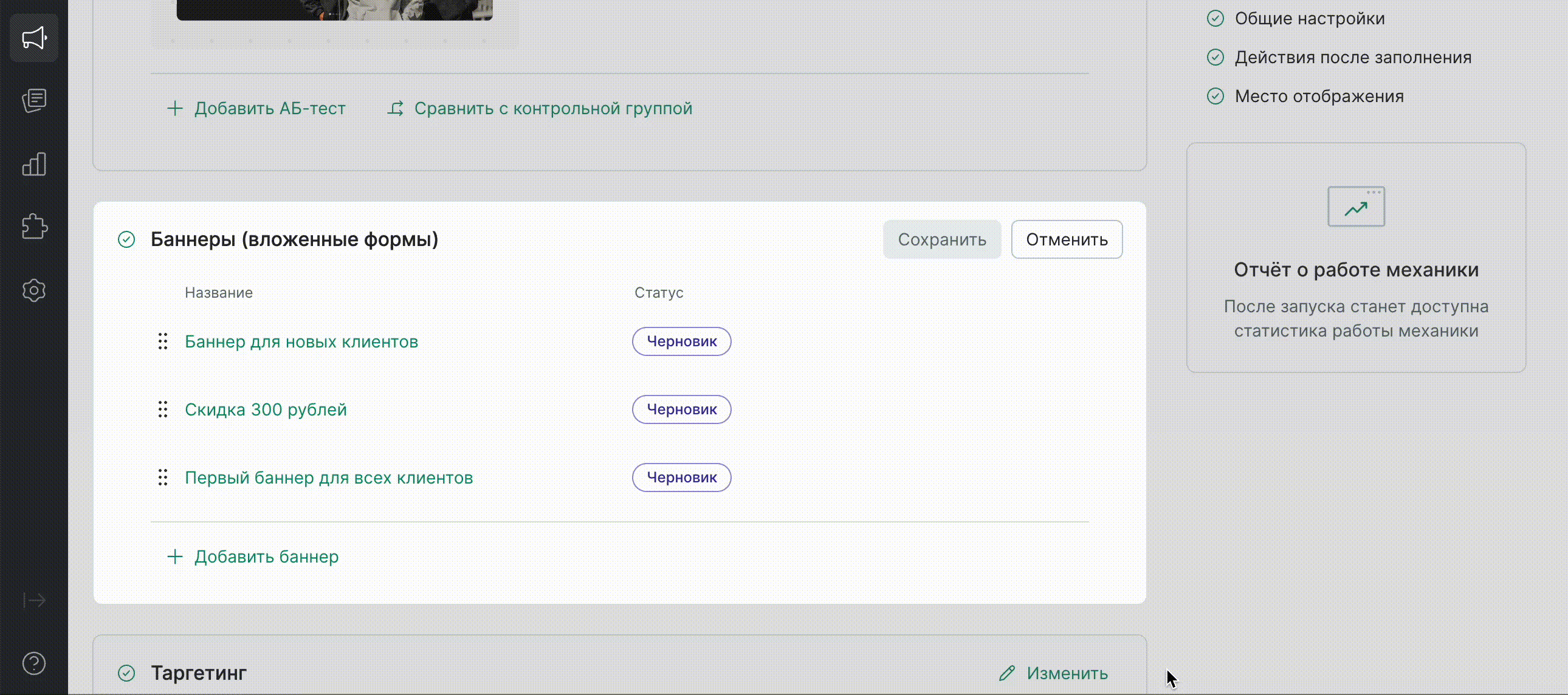Viewport: 1568px width, 695px height.
Task: Open Первый баннер для всех клиентов link
Action: (x=329, y=478)
